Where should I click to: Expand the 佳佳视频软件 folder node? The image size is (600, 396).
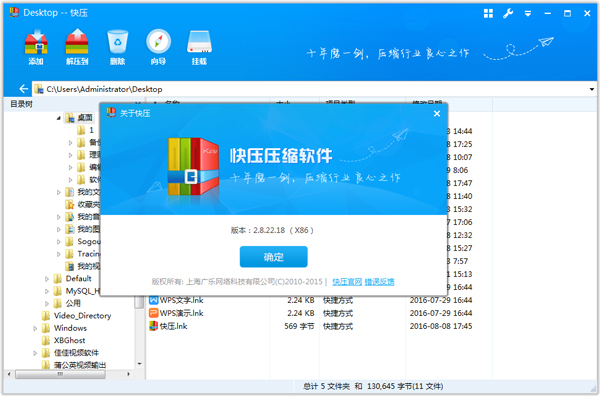point(35,353)
